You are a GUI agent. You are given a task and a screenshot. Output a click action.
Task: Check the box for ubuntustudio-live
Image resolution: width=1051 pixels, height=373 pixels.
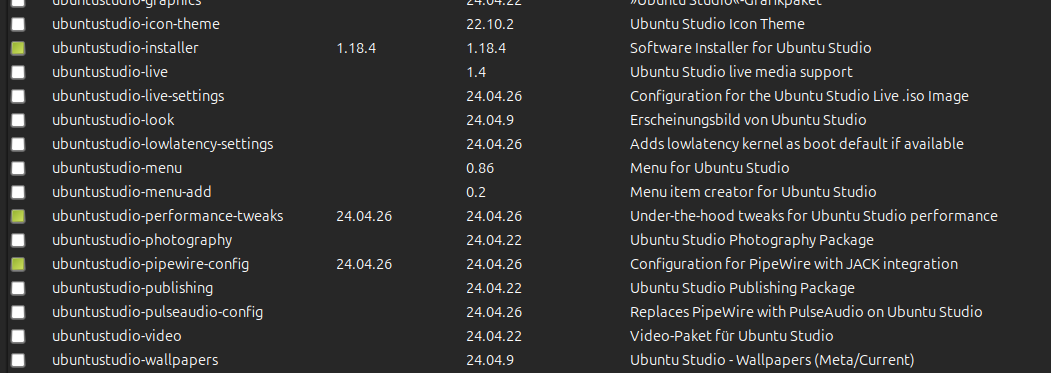coord(18,72)
